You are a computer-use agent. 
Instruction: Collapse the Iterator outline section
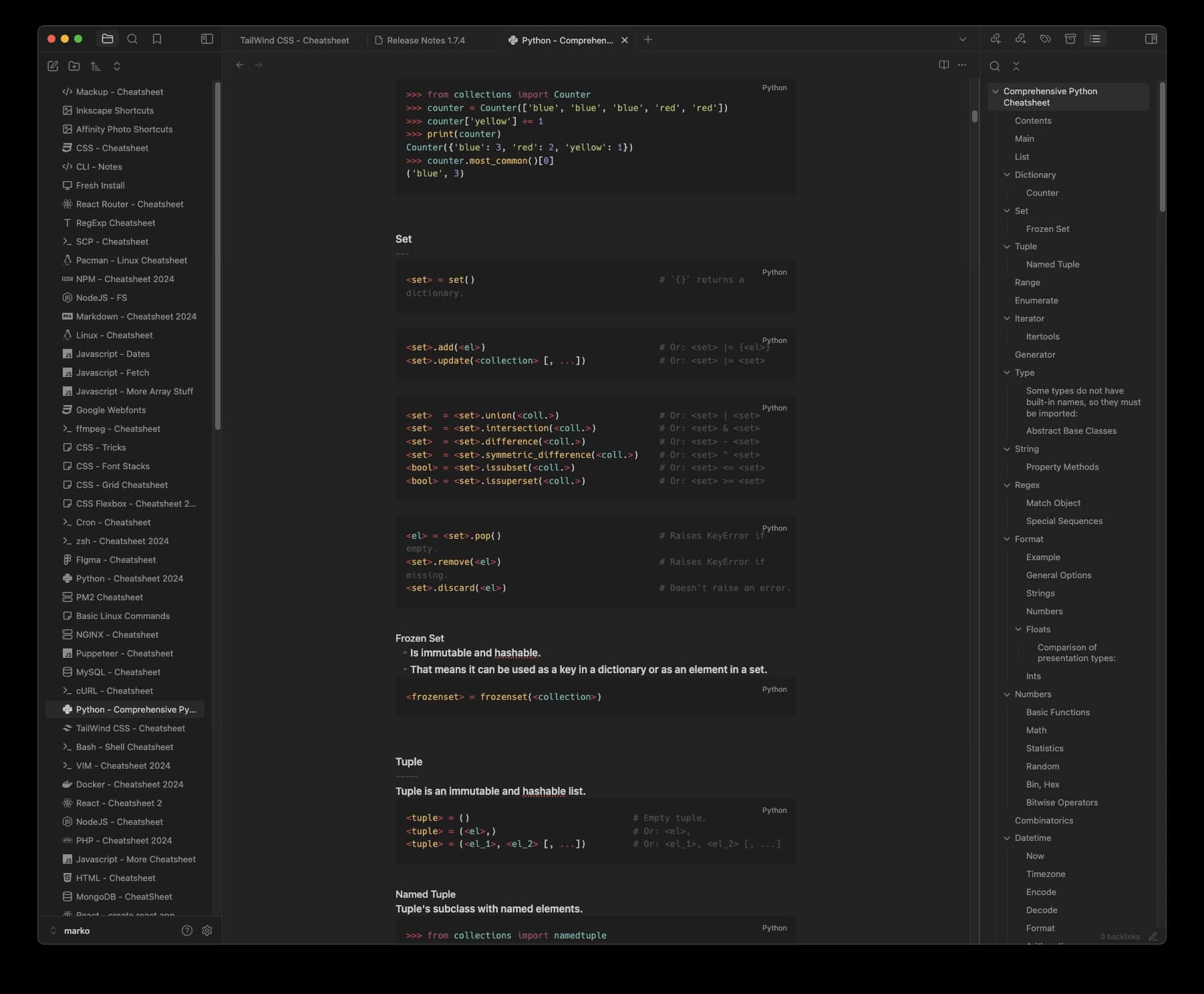coord(1007,318)
